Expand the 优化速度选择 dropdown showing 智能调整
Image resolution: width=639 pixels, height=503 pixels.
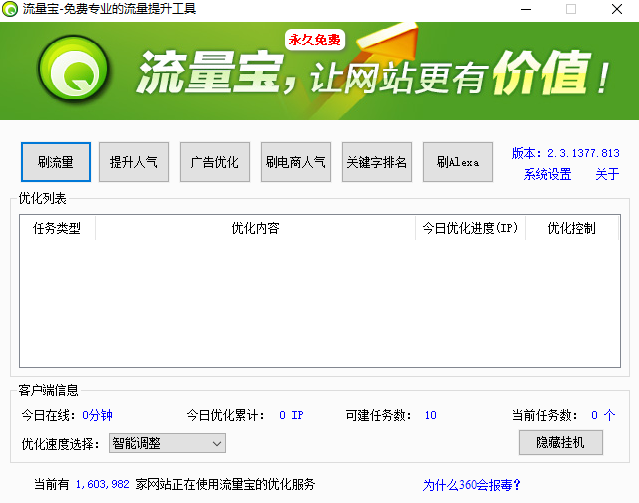(167, 443)
